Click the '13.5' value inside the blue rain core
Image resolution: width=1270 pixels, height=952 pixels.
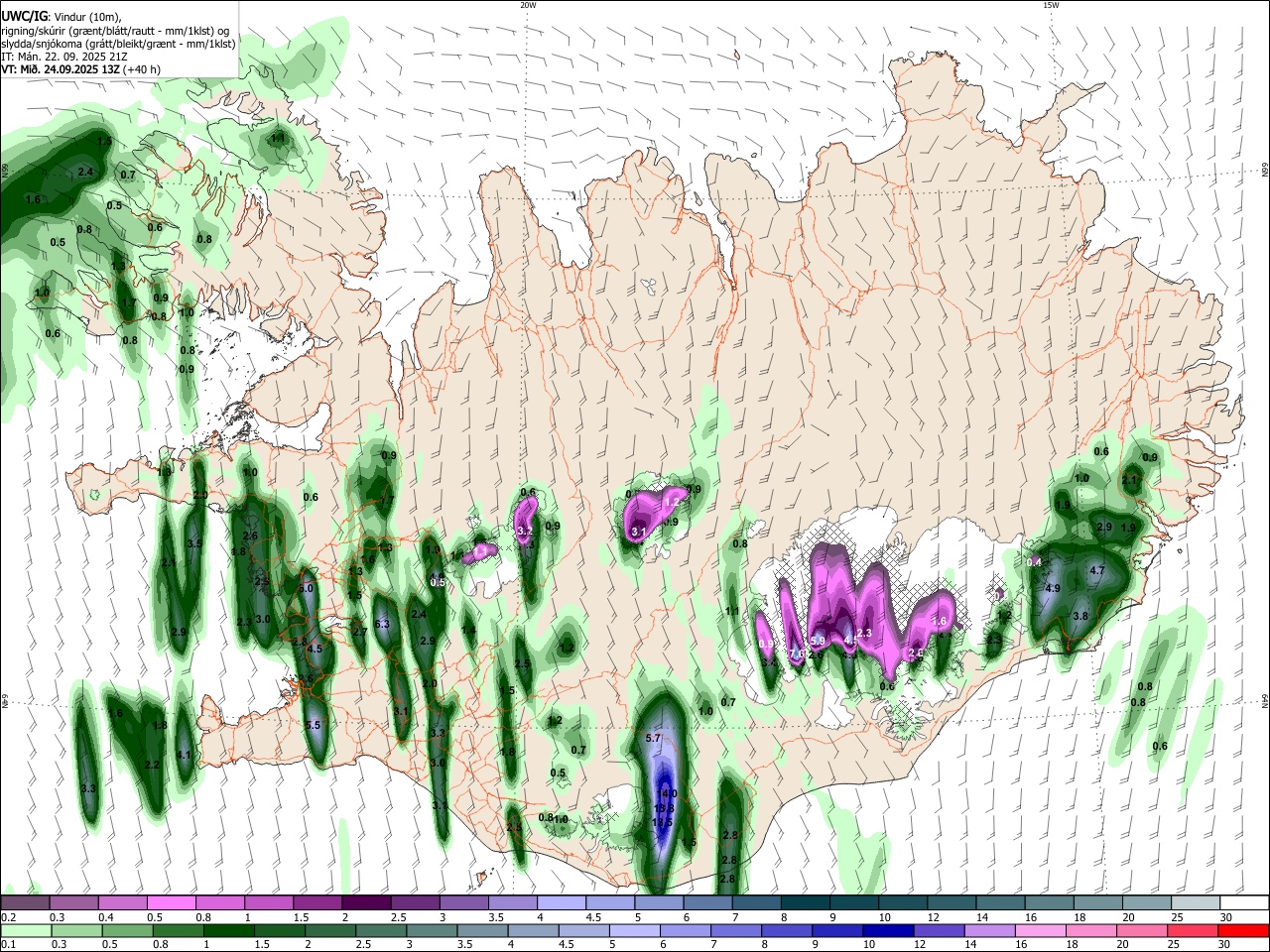pos(663,822)
